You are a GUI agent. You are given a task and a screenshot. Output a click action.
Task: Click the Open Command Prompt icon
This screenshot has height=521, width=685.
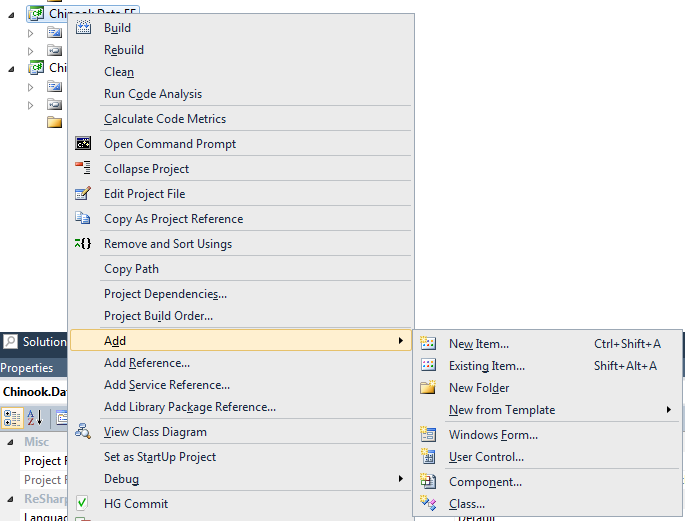83,143
